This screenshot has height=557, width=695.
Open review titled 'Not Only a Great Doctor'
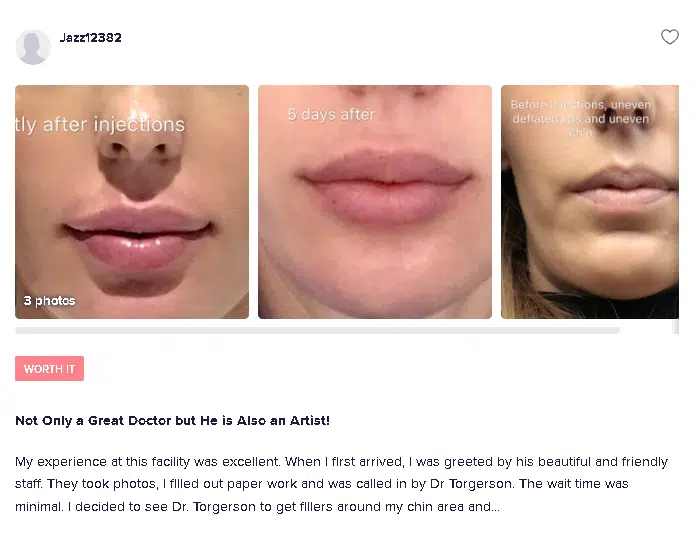pyautogui.click(x=172, y=421)
